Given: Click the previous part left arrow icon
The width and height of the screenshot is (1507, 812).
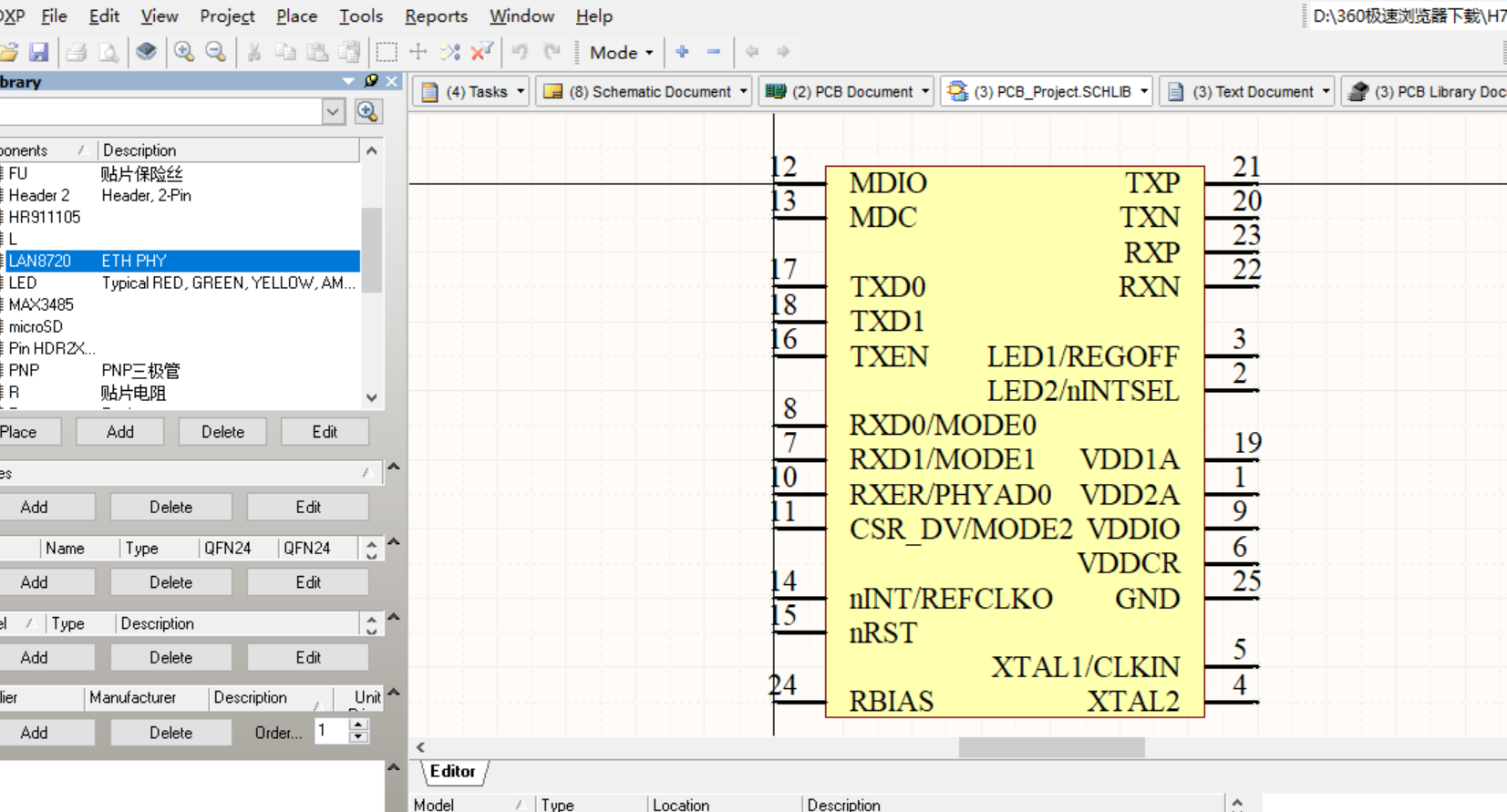Looking at the screenshot, I should click(752, 52).
